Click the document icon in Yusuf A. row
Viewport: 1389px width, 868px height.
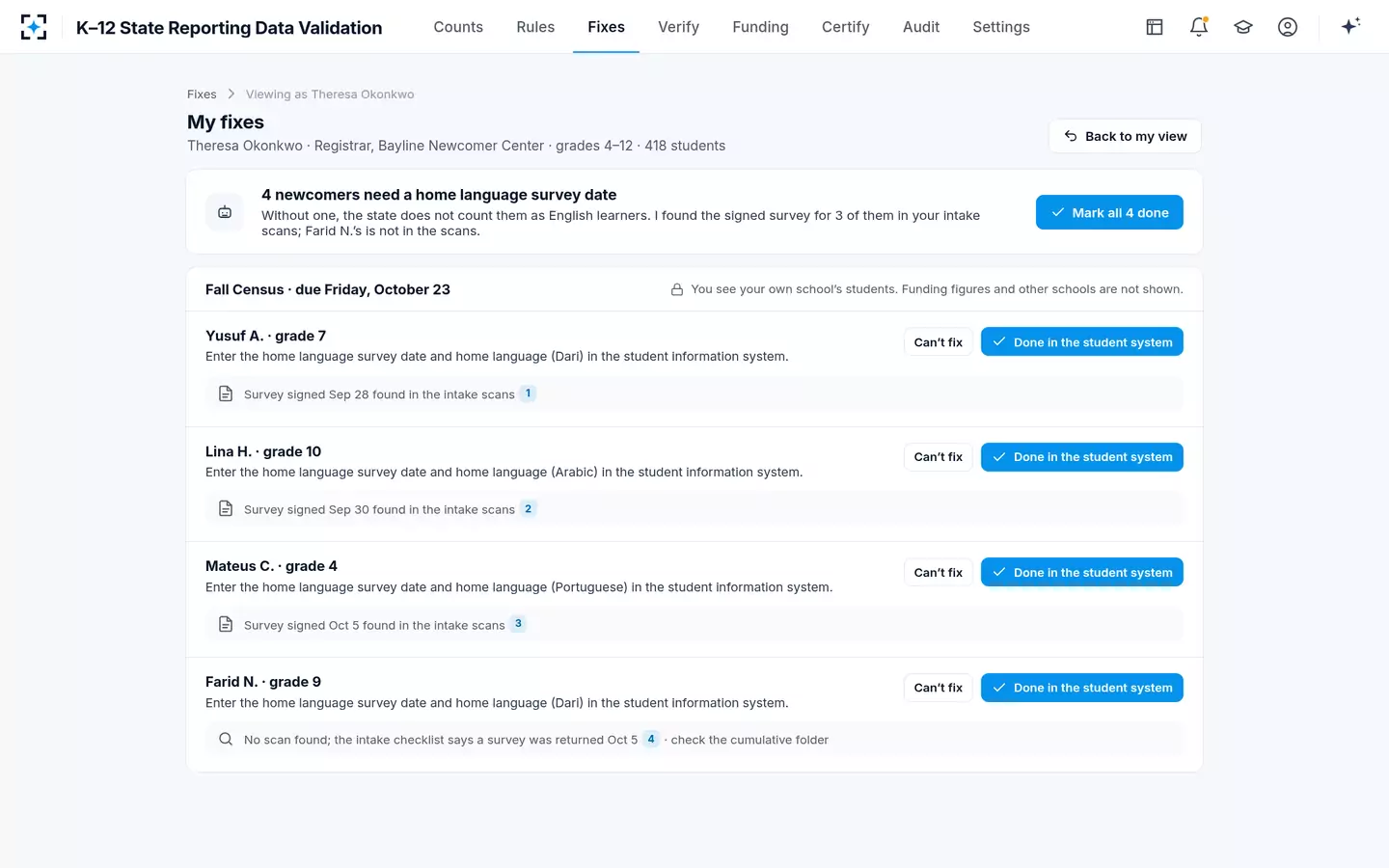point(226,393)
